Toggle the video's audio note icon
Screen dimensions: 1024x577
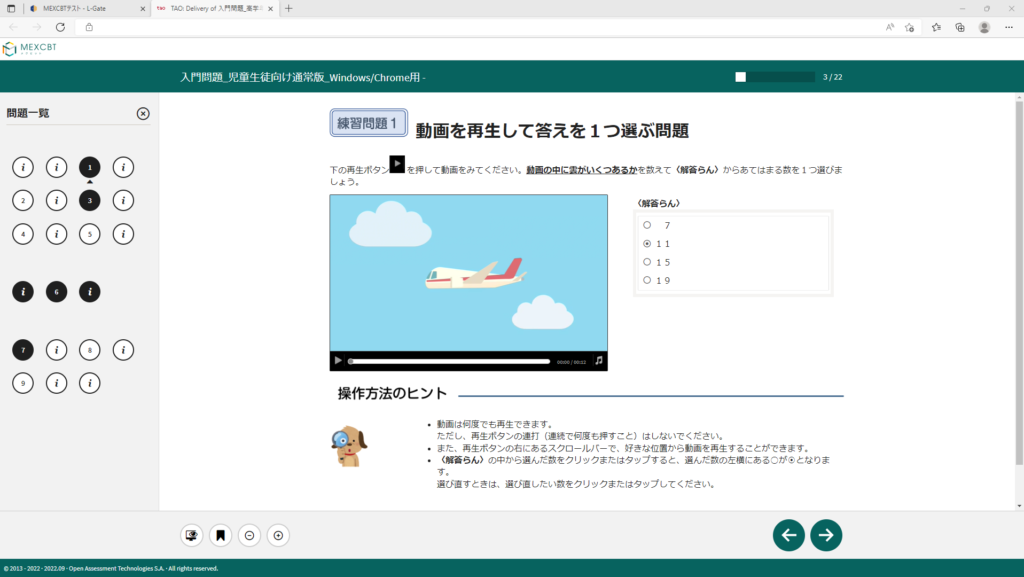(598, 360)
